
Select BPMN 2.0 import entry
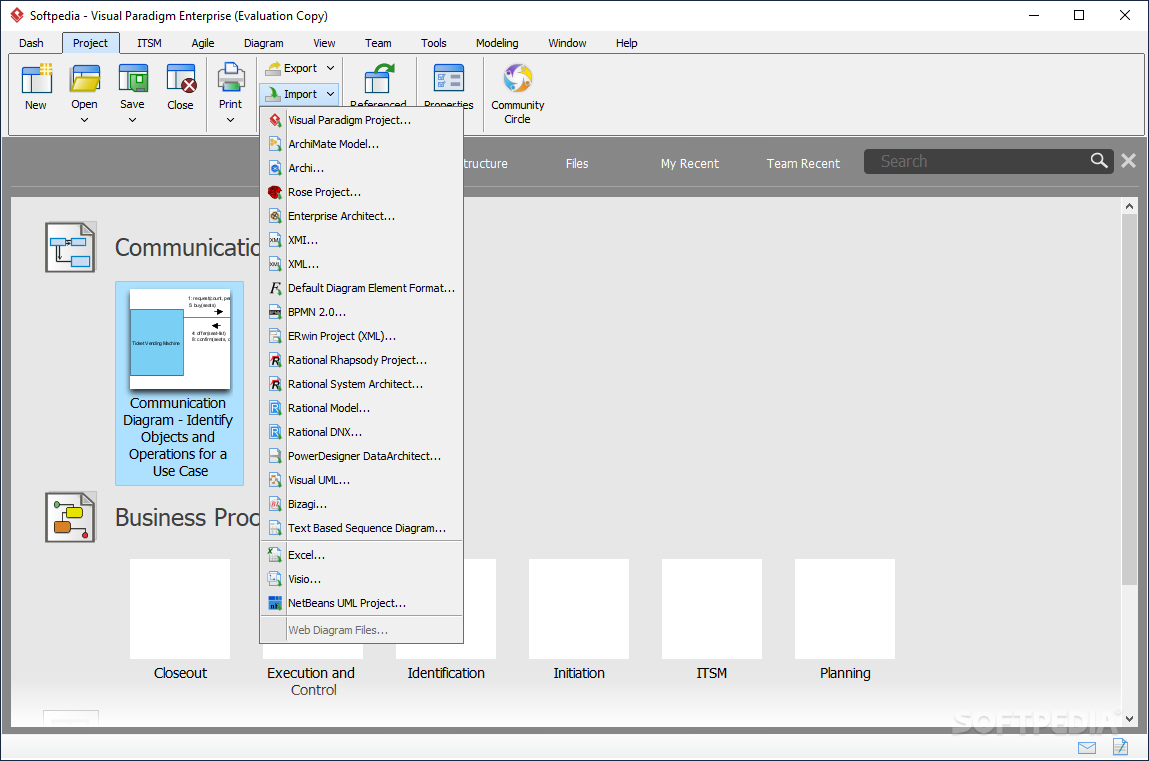click(x=361, y=312)
